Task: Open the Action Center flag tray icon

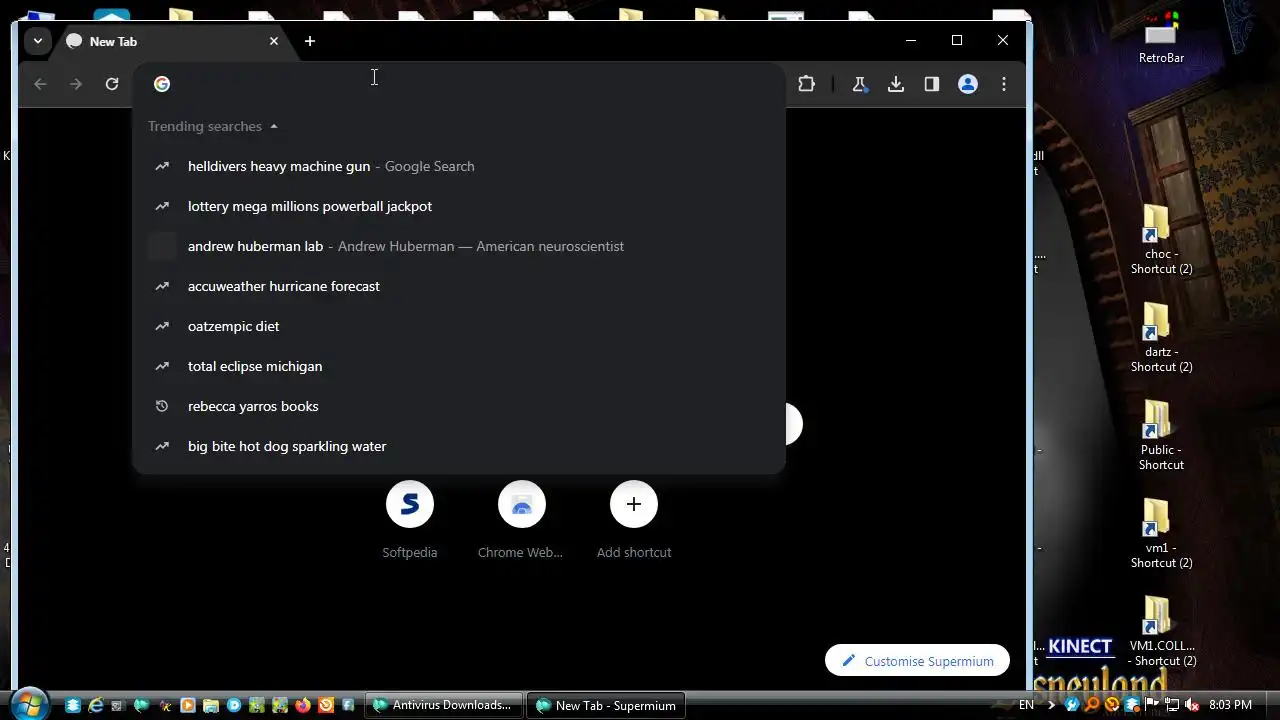Action: (1153, 705)
